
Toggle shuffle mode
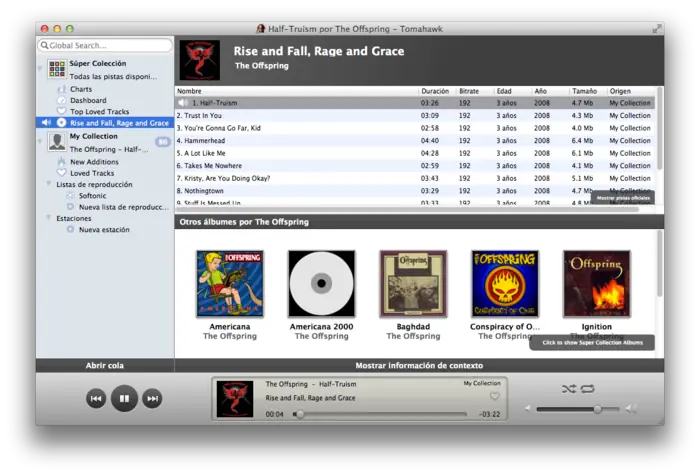569,389
